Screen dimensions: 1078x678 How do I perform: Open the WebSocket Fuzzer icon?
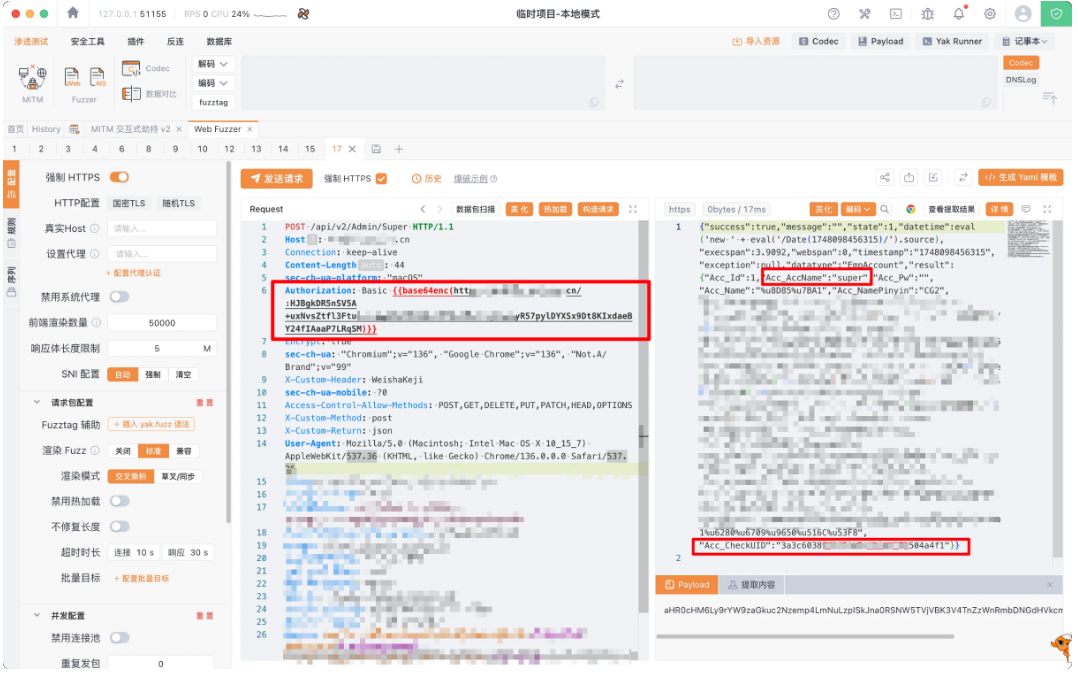[x=97, y=79]
